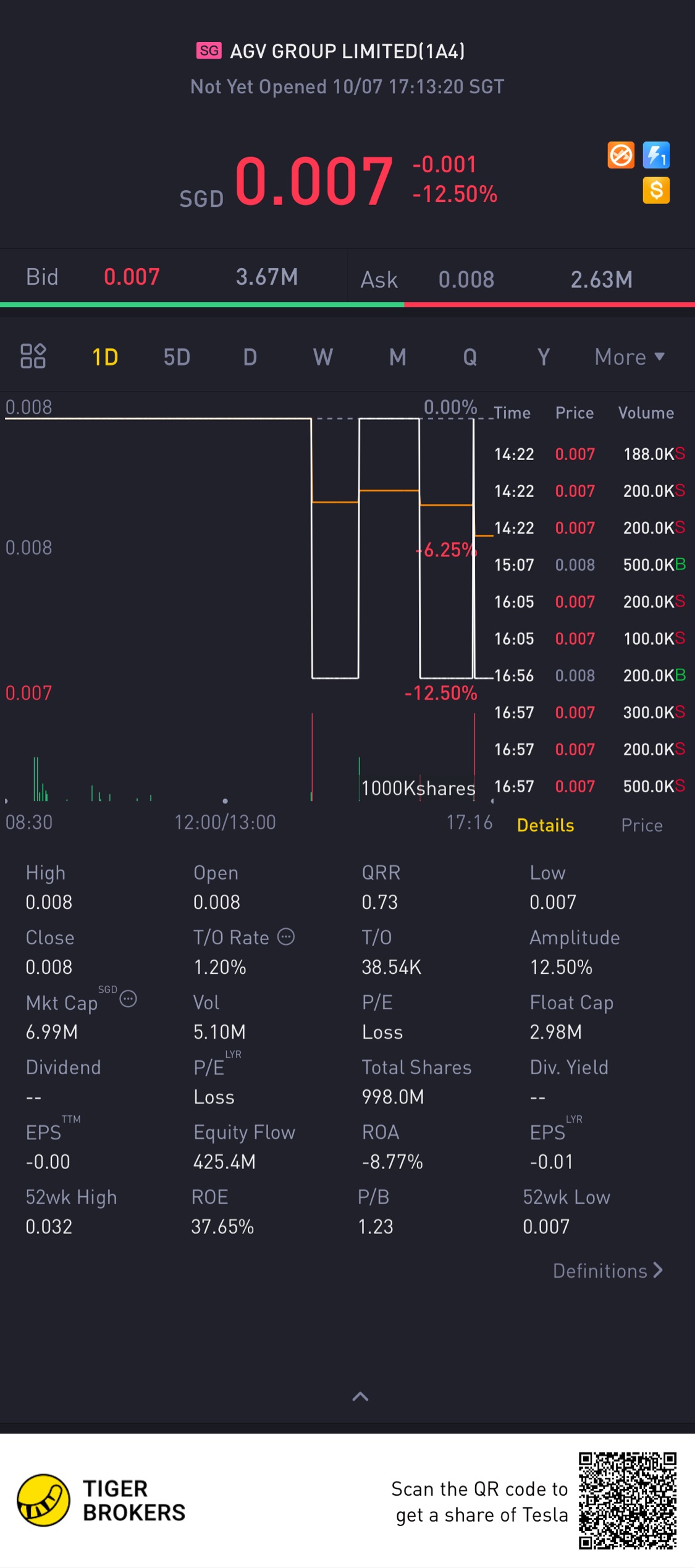The width and height of the screenshot is (695, 1568).
Task: Tap the orange no-shorting badge icon
Action: pos(620,155)
